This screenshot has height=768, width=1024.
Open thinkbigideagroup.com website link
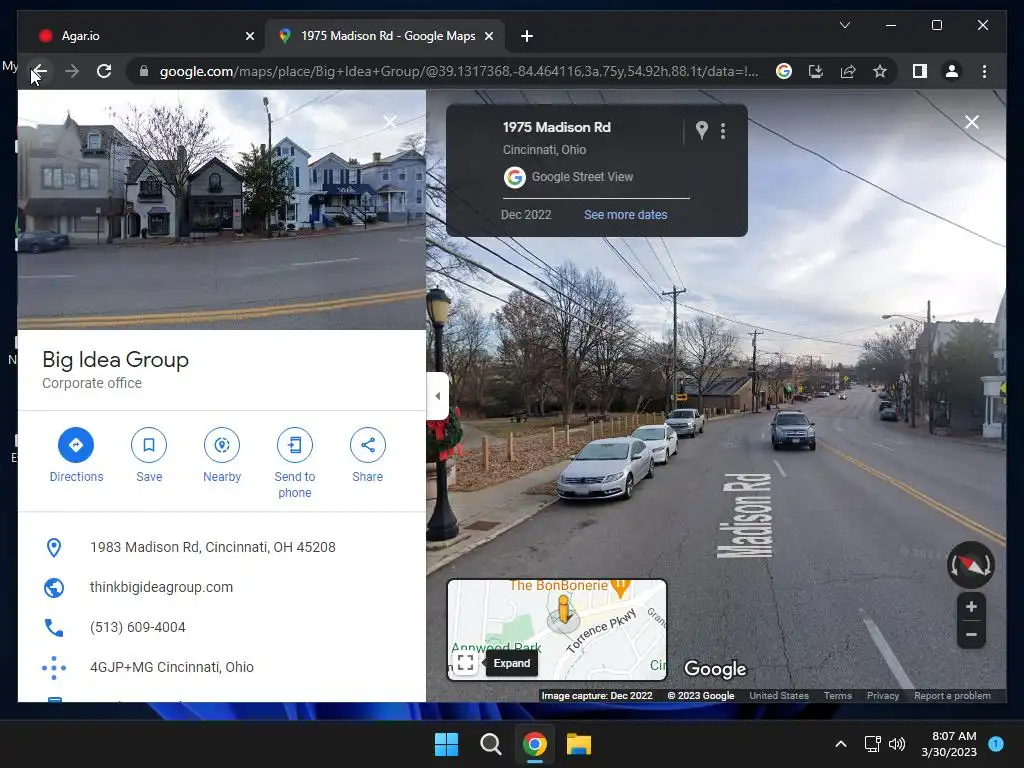161,587
